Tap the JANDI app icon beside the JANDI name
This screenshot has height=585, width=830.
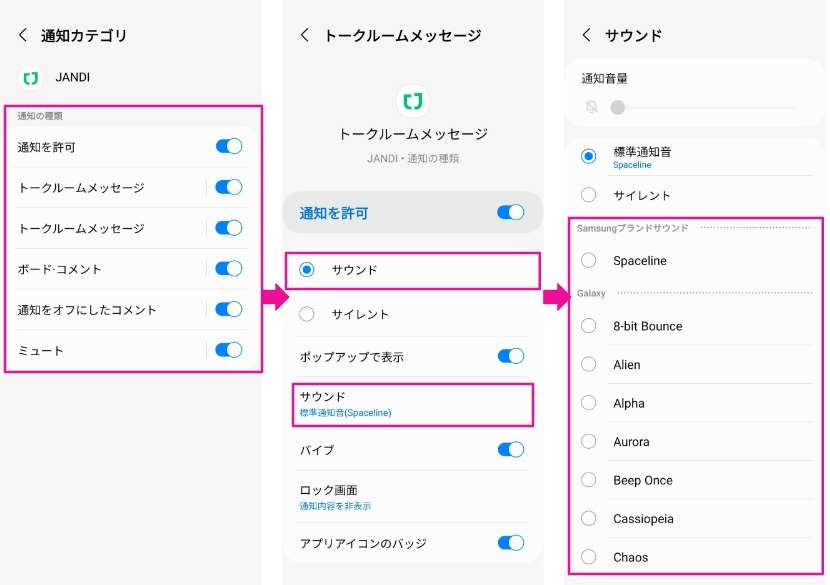[x=31, y=77]
